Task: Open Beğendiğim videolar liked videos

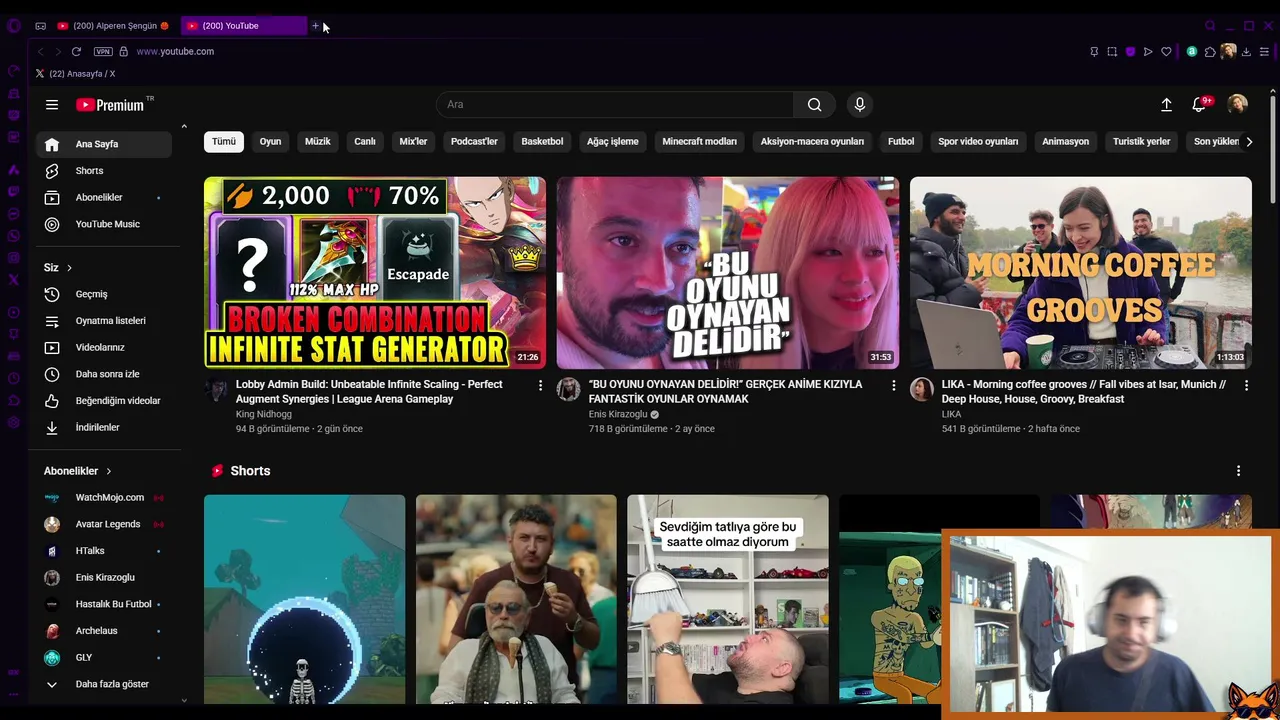Action: 104,401
